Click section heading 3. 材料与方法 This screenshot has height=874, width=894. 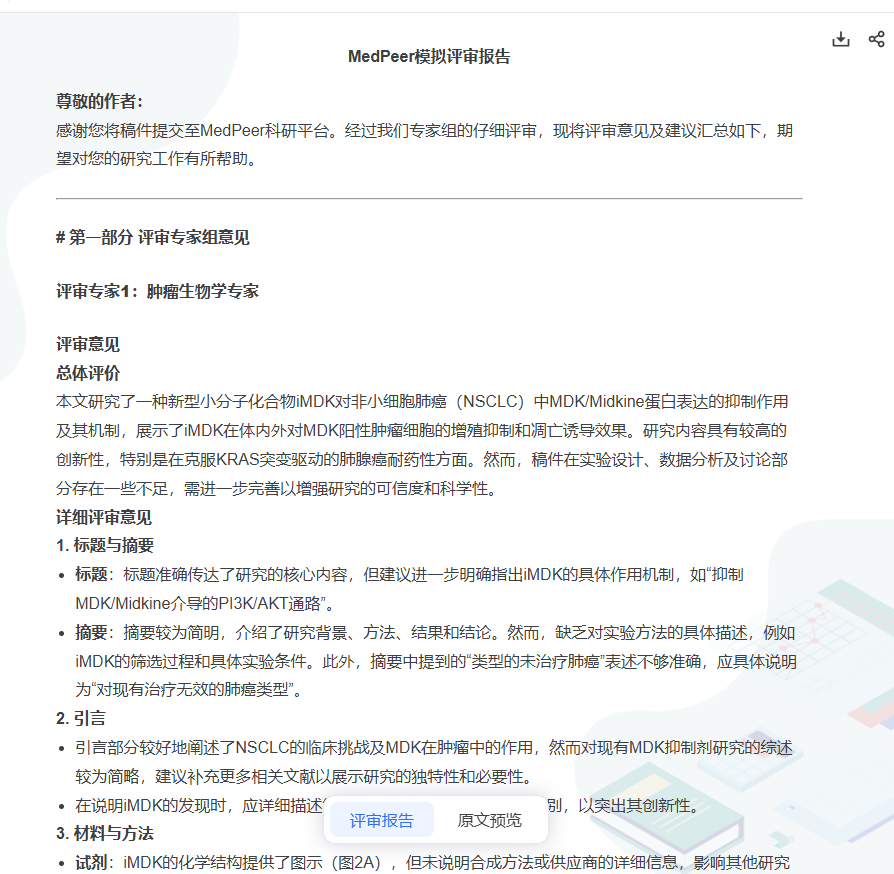(105, 834)
